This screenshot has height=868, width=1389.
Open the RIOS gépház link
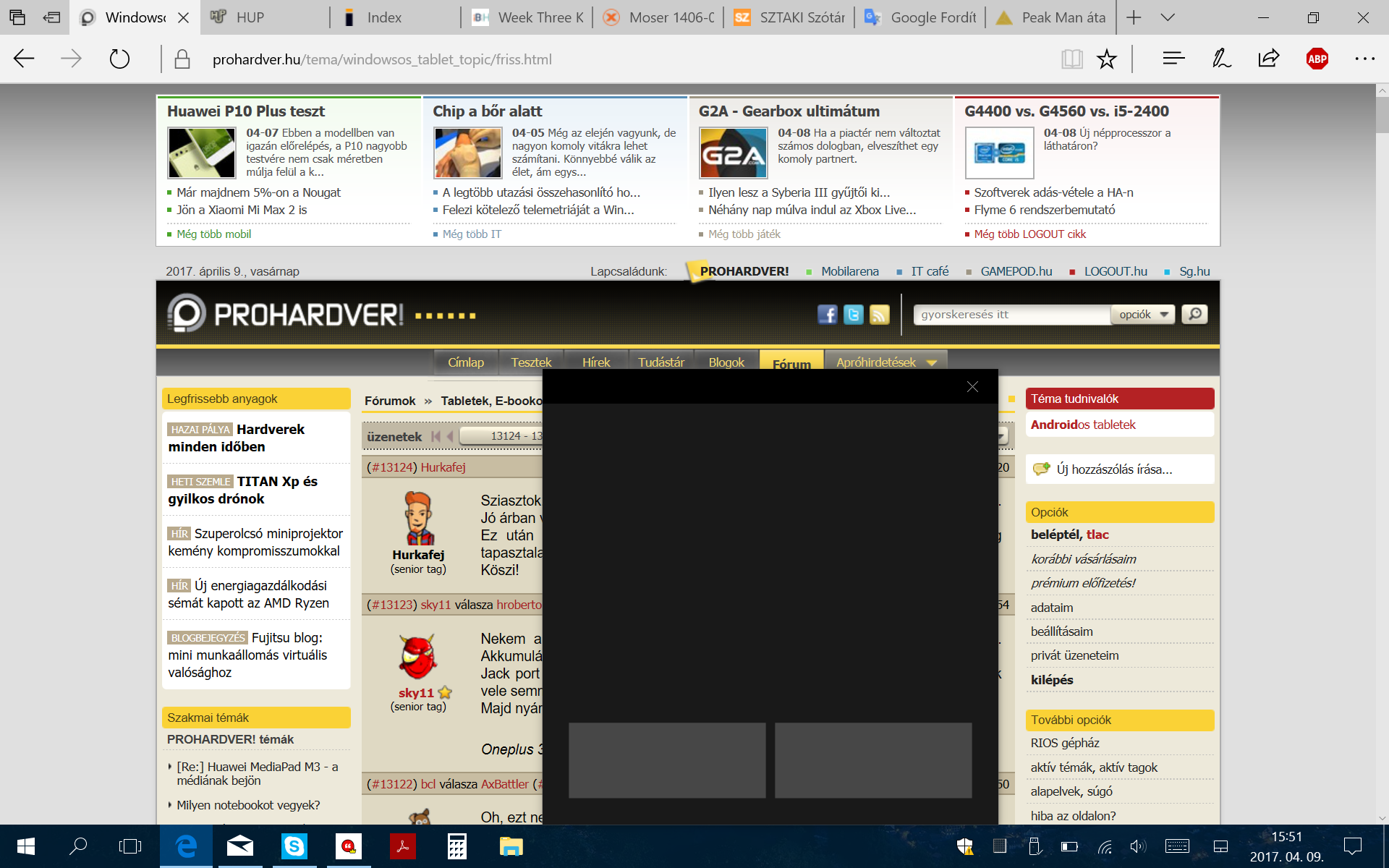1064,743
